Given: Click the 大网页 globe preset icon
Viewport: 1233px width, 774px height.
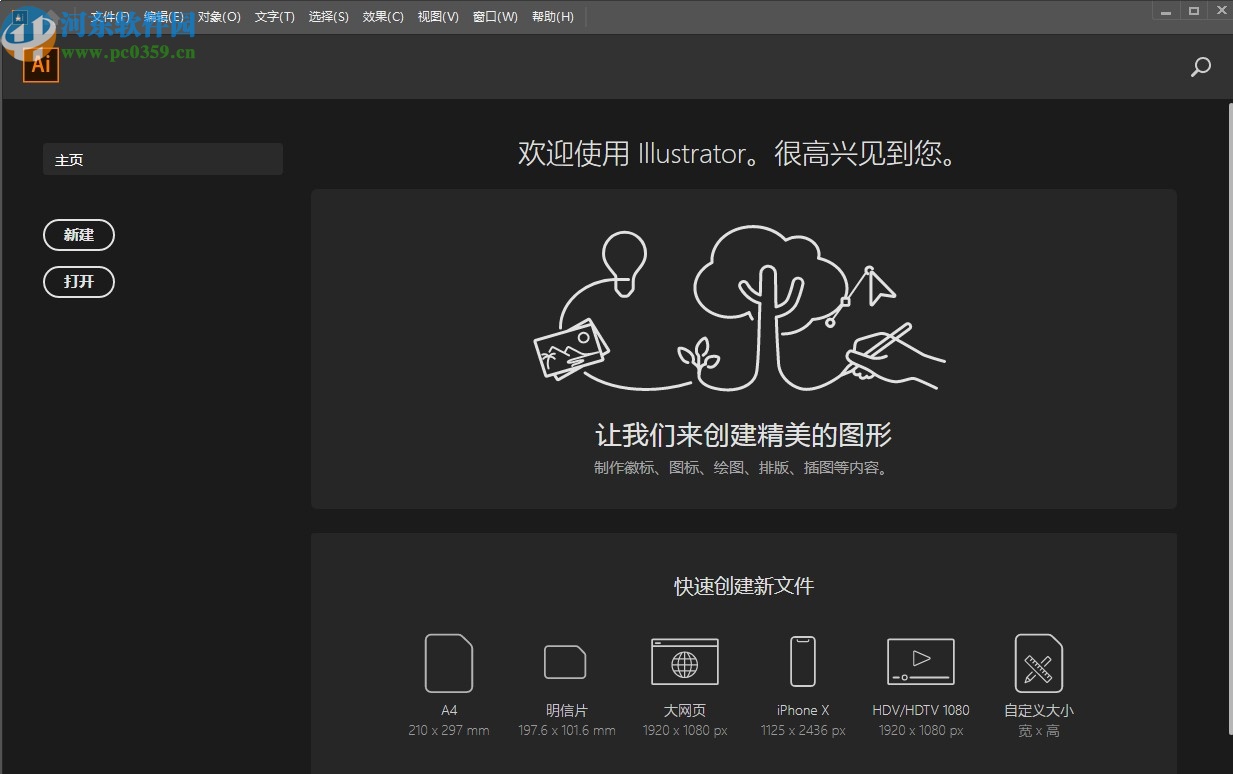Looking at the screenshot, I should point(684,661).
